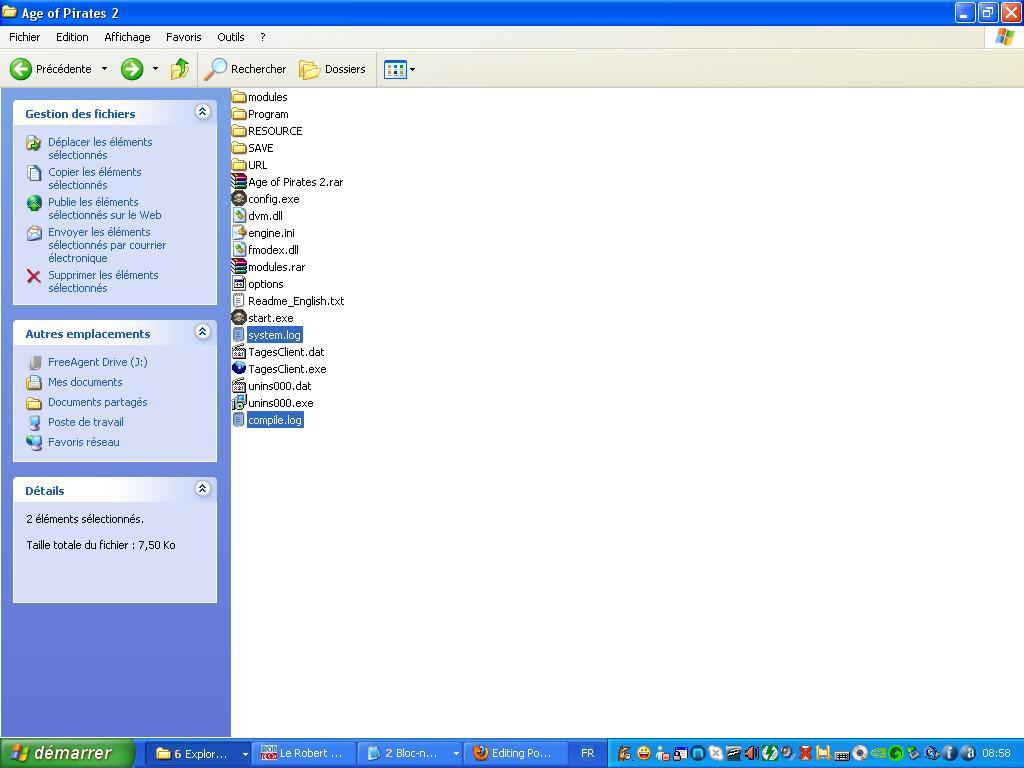Click the démarrer start button
This screenshot has height=768, width=1024.
coord(67,753)
